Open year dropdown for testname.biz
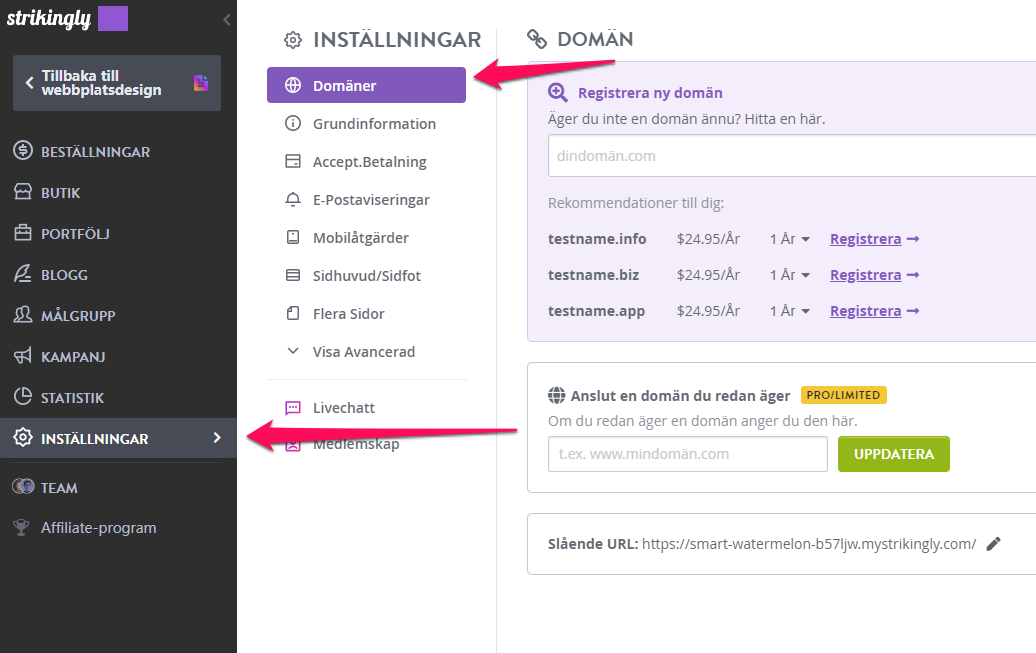Screen dimensions: 1036x653 click(790, 274)
